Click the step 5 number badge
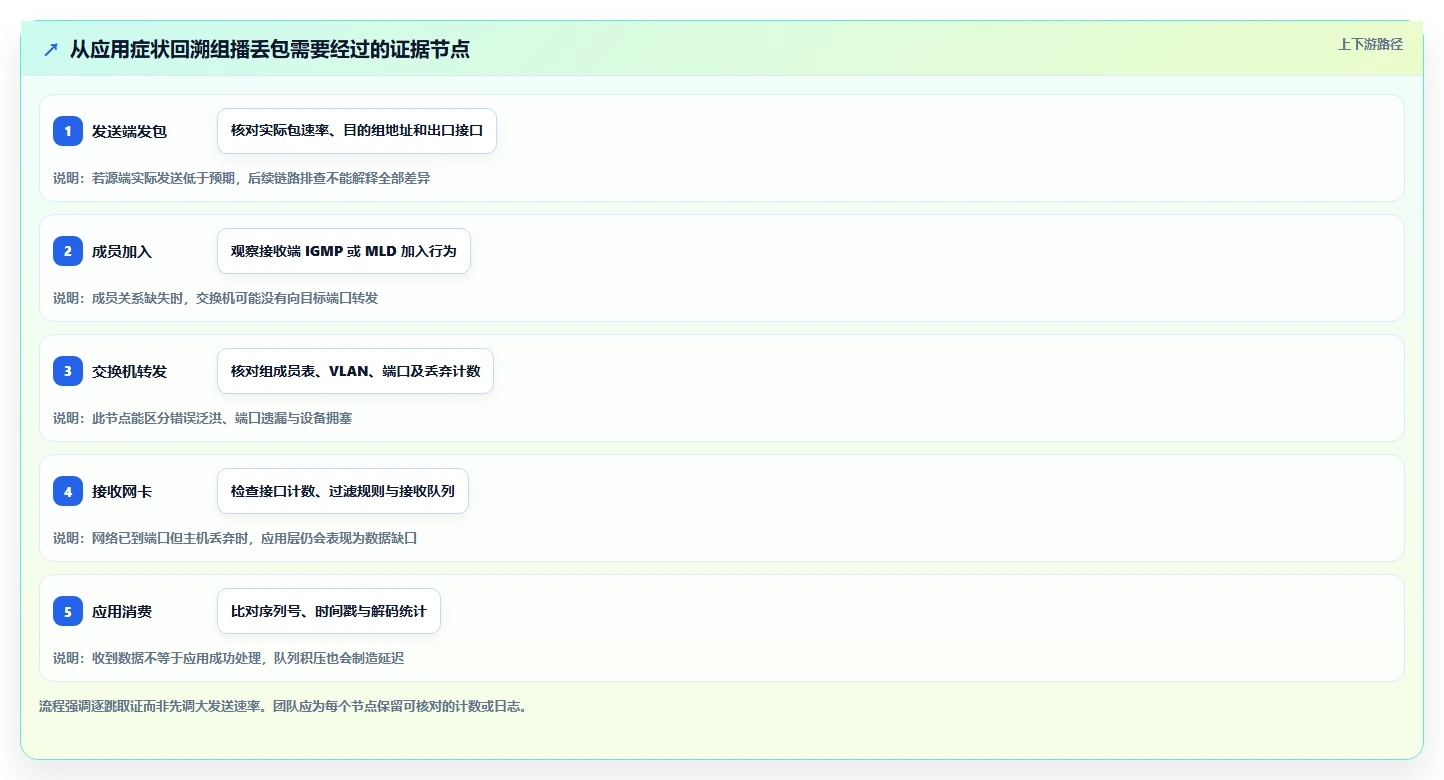Image resolution: width=1444 pixels, height=780 pixels. pos(68,611)
